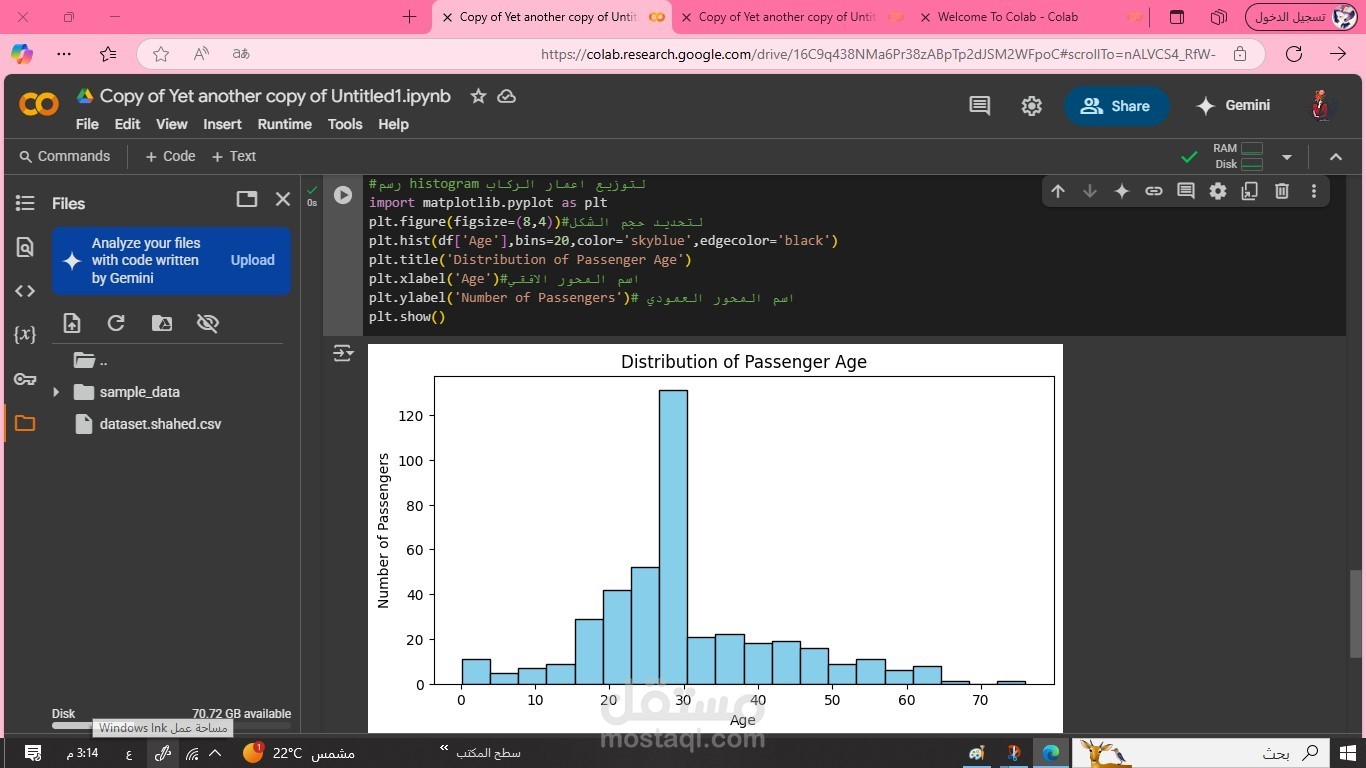Click the Share button
Image resolution: width=1366 pixels, height=768 pixels.
pos(1116,106)
